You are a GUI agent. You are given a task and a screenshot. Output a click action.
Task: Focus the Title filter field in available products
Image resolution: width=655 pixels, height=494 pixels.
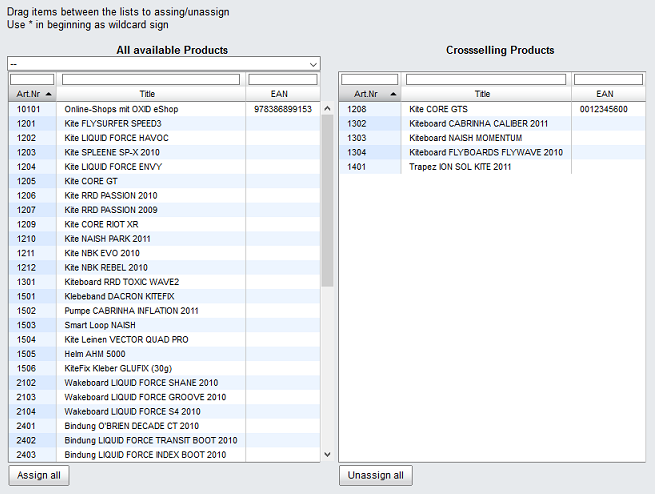point(151,79)
